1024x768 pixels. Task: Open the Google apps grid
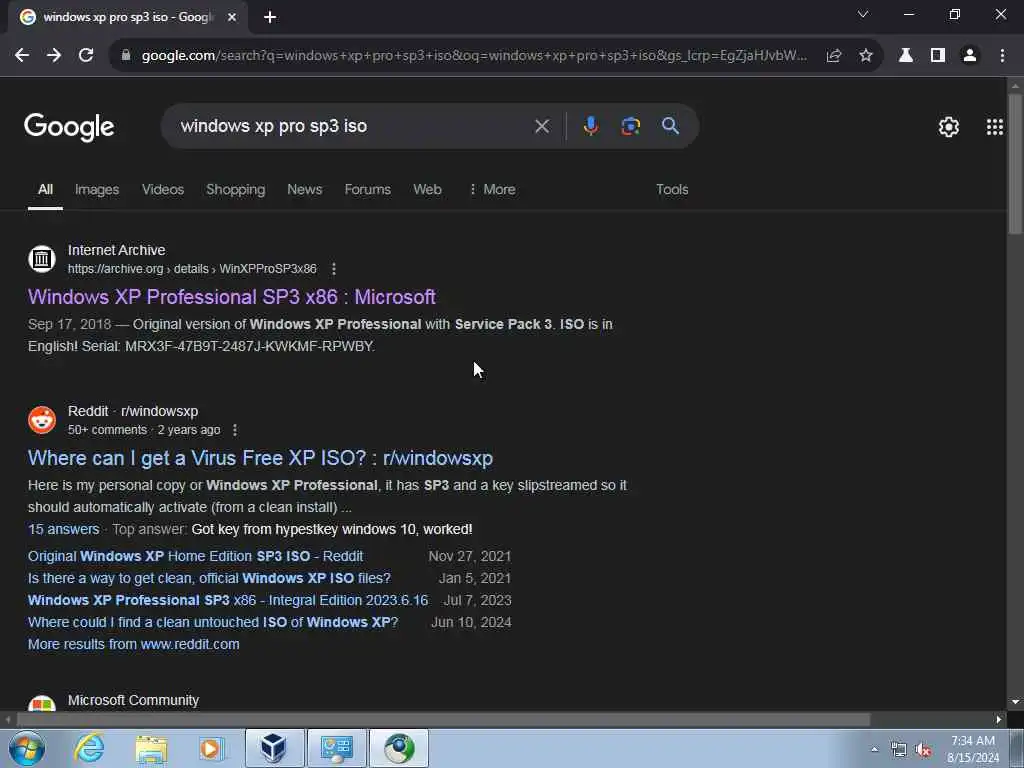pos(995,127)
